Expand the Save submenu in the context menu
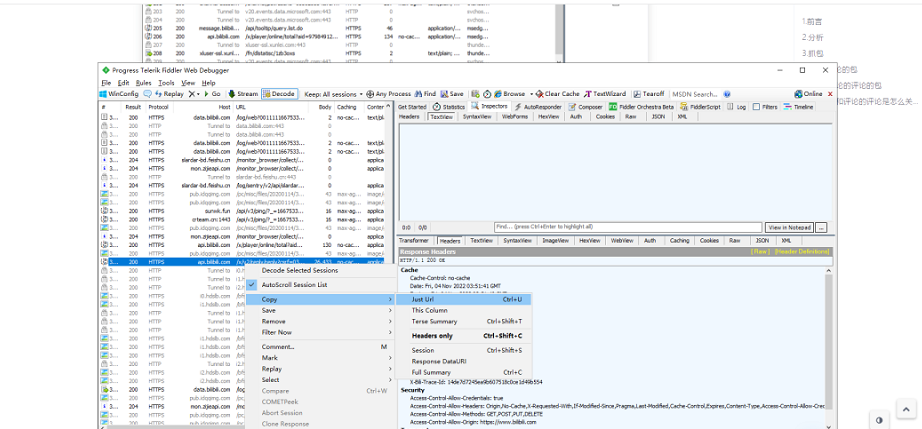Image resolution: width=922 pixels, height=429 pixels. 320,310
